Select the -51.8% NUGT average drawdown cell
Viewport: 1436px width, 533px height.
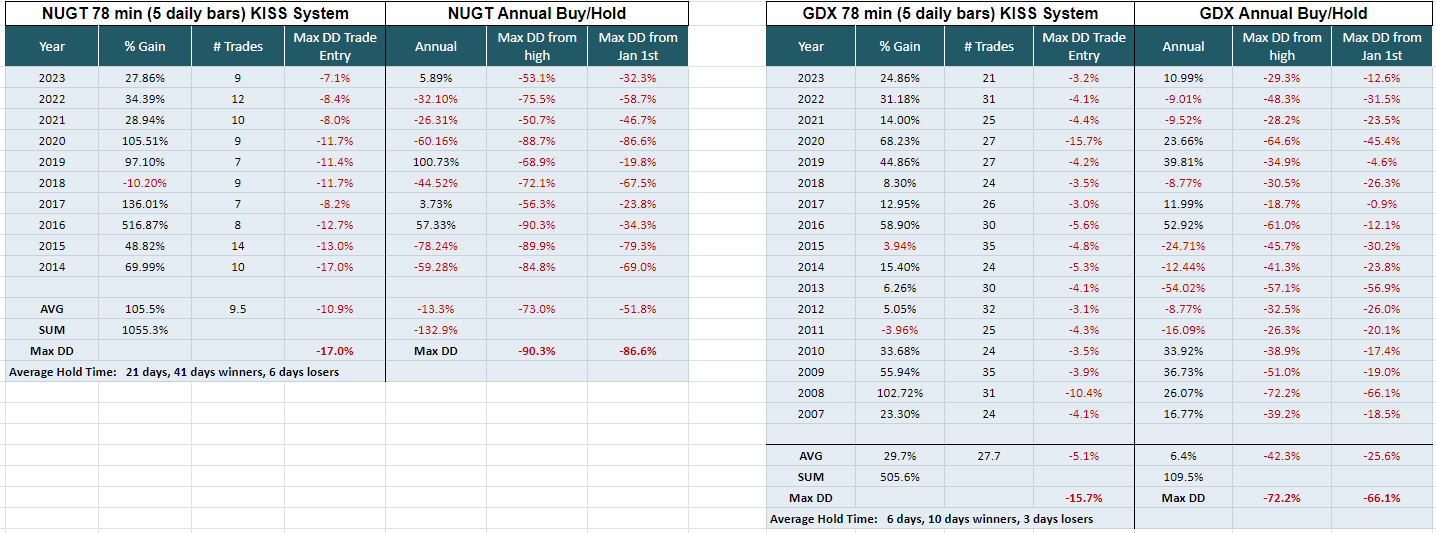click(638, 309)
